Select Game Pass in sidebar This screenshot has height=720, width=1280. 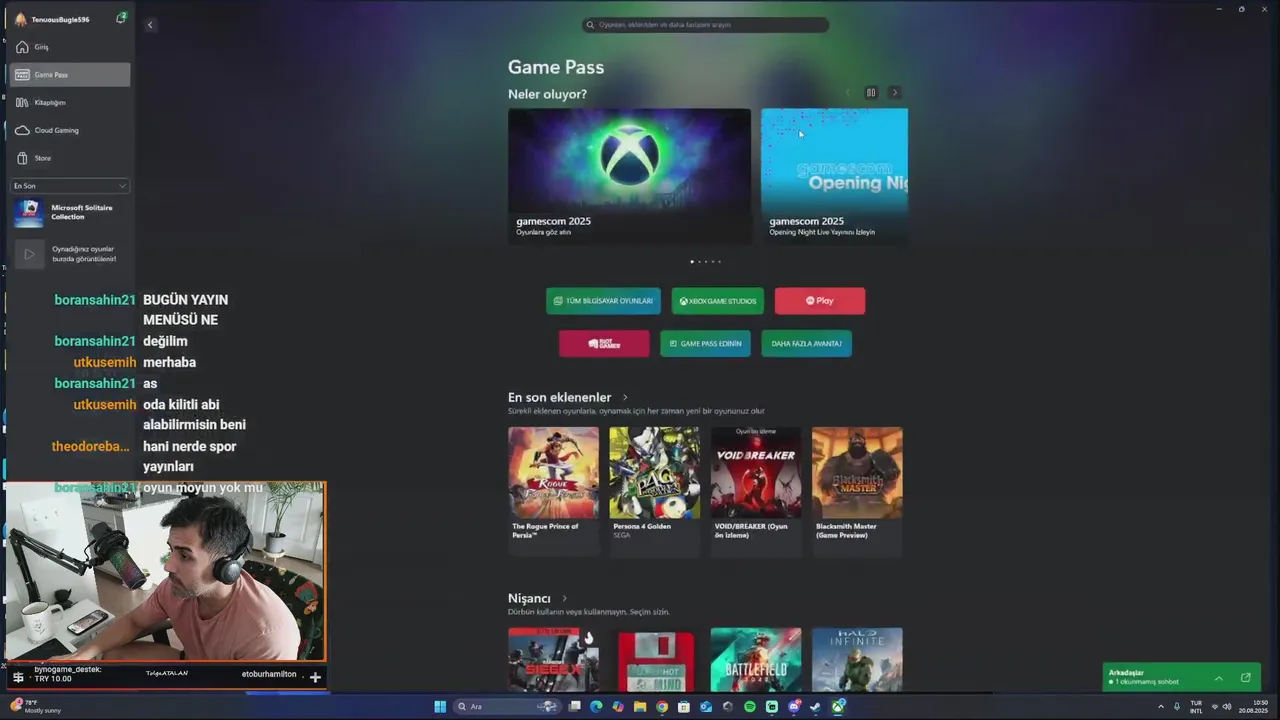[x=70, y=74]
